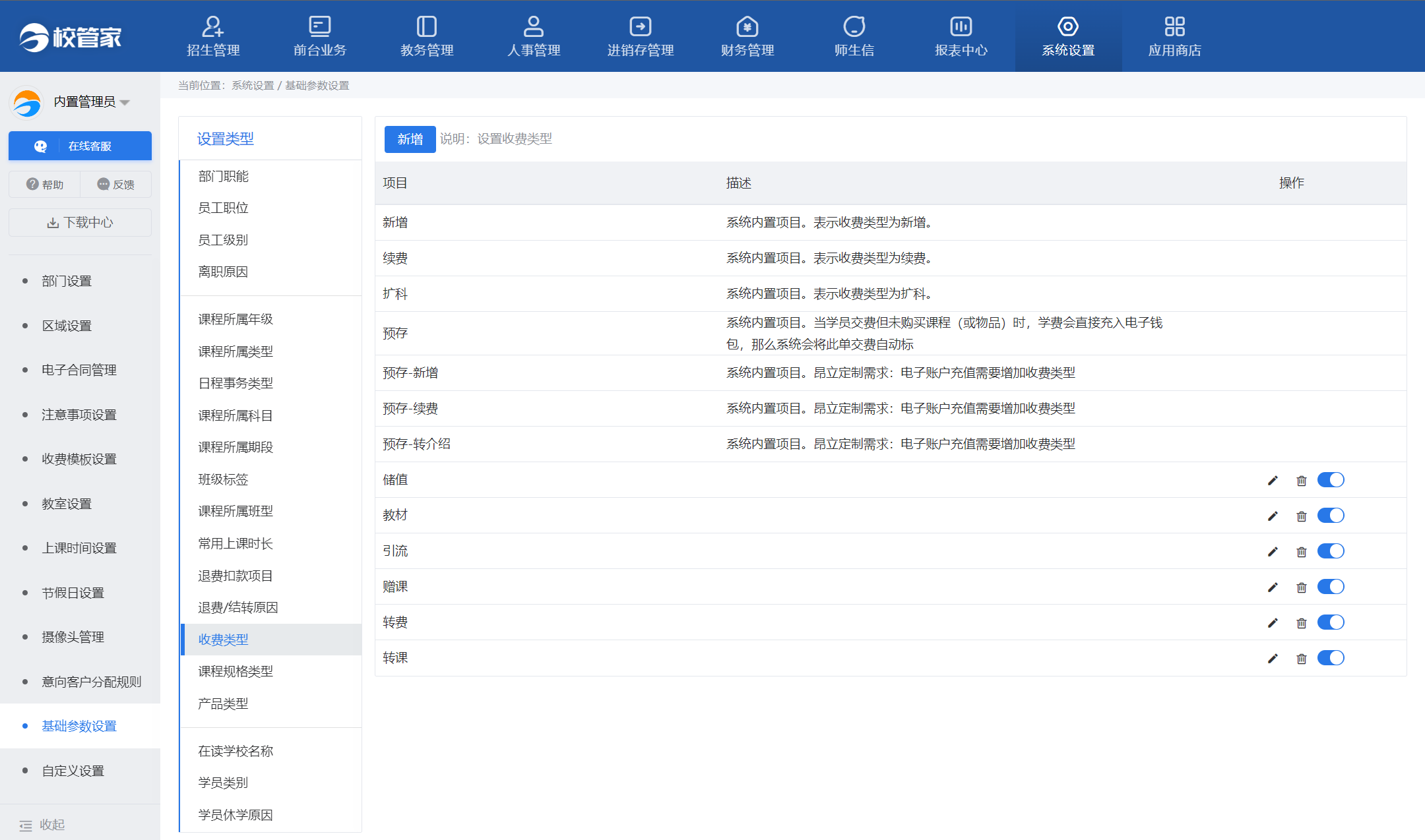Disable the 引流 row switch
The height and width of the screenshot is (840, 1425).
click(1330, 551)
